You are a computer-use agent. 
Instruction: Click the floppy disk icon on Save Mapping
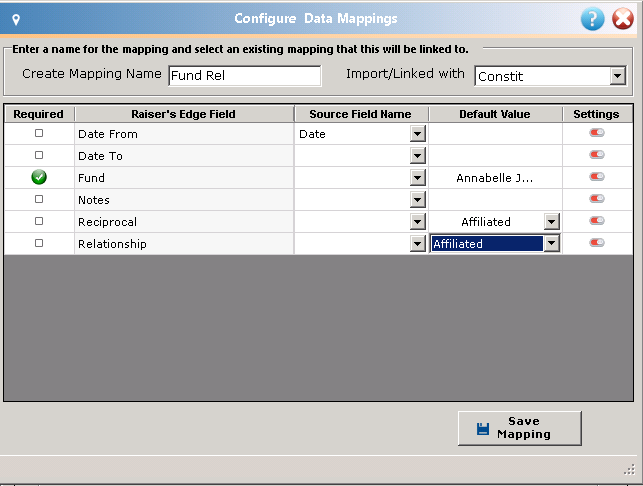(483, 429)
